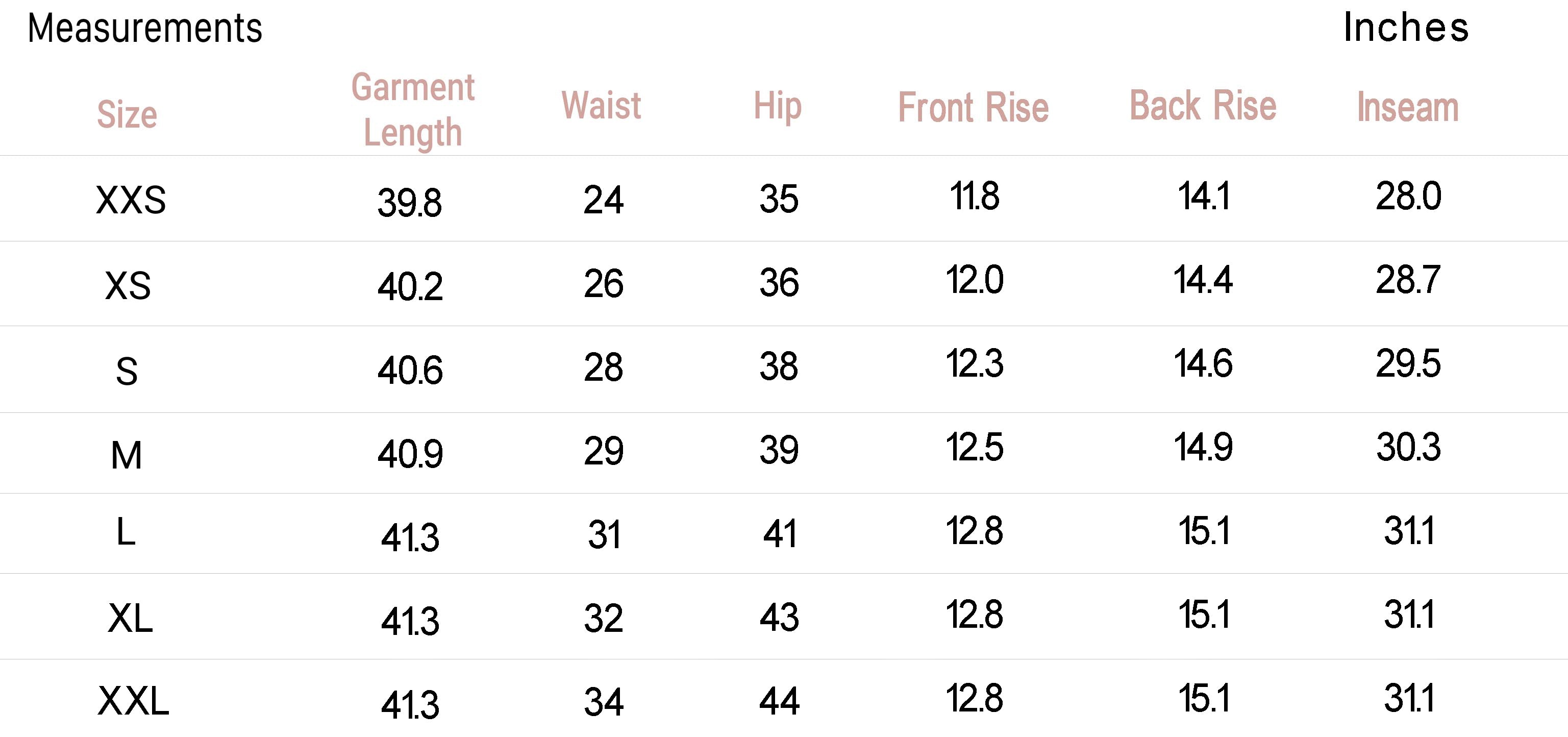Select the L size row label

(126, 531)
